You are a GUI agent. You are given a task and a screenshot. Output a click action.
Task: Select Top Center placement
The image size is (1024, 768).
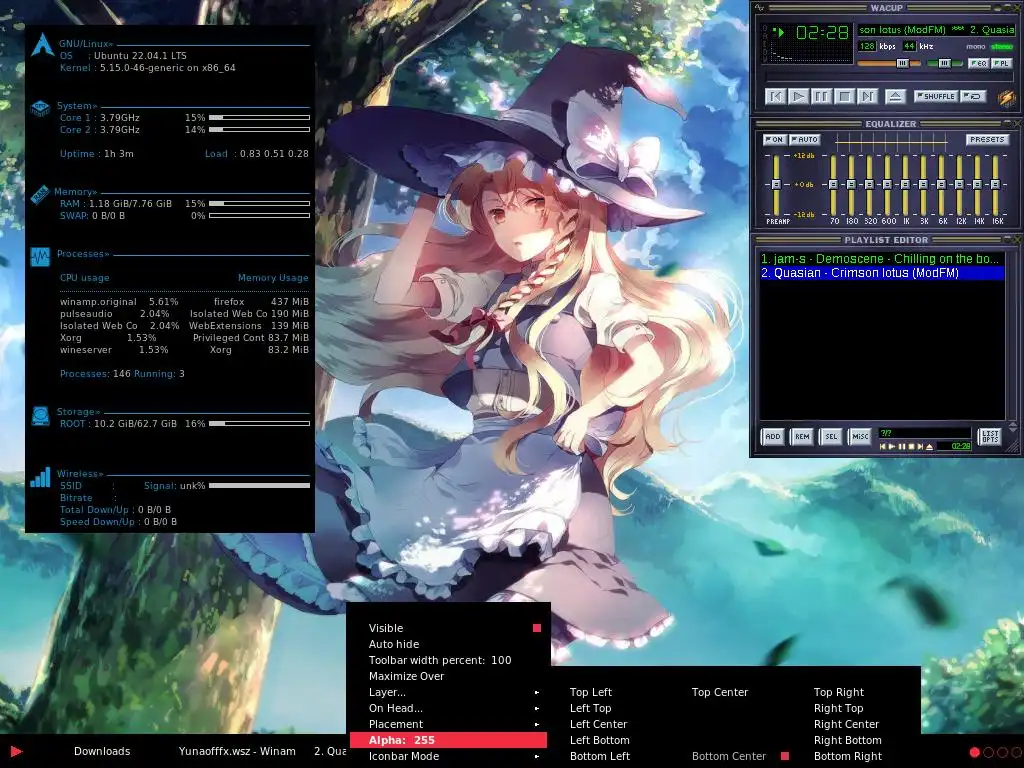[x=720, y=692]
